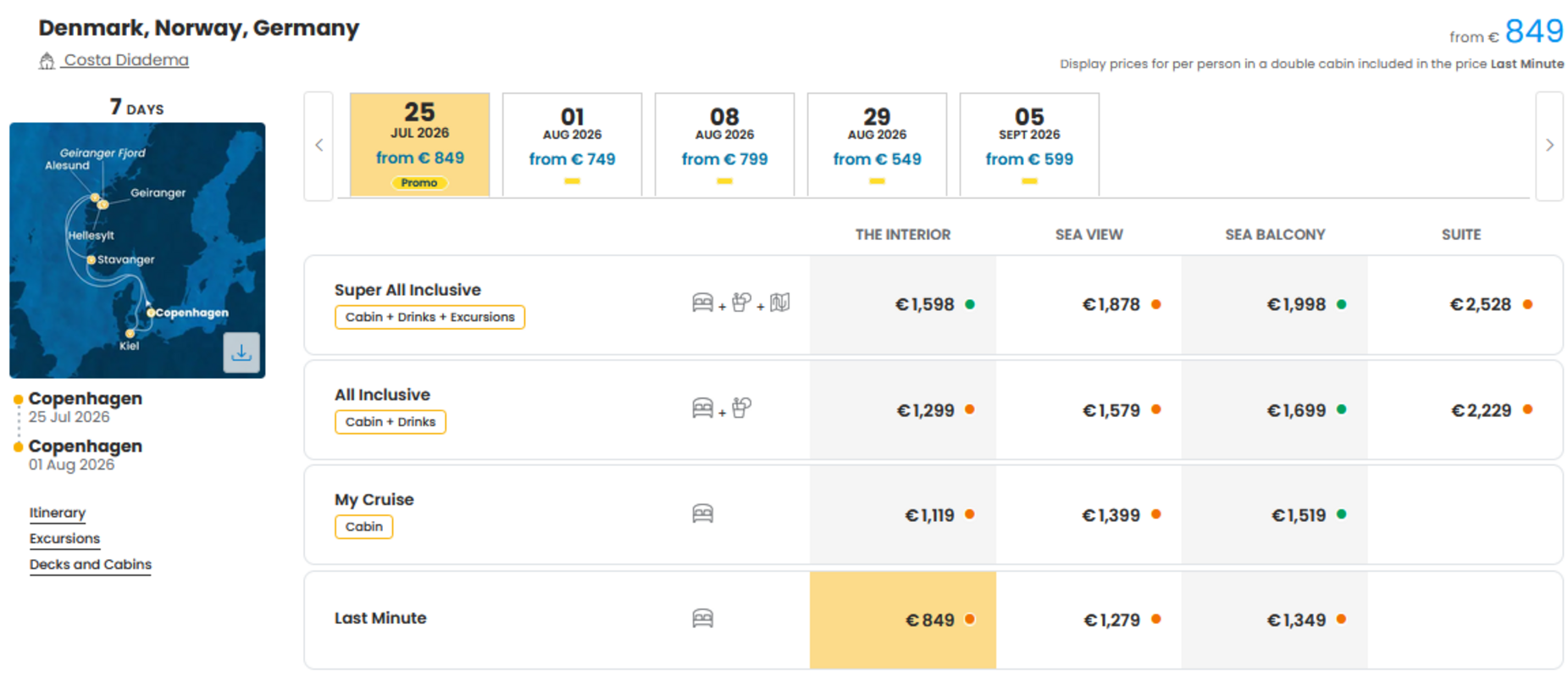Image resolution: width=1568 pixels, height=678 pixels.
Task: Show later departure dates with right arrow
Action: pos(1549,146)
